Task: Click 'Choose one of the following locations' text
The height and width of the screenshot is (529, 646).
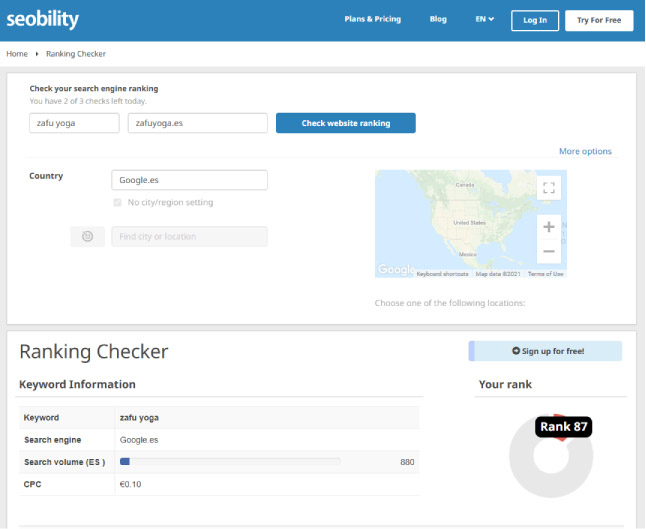Action: click(450, 303)
